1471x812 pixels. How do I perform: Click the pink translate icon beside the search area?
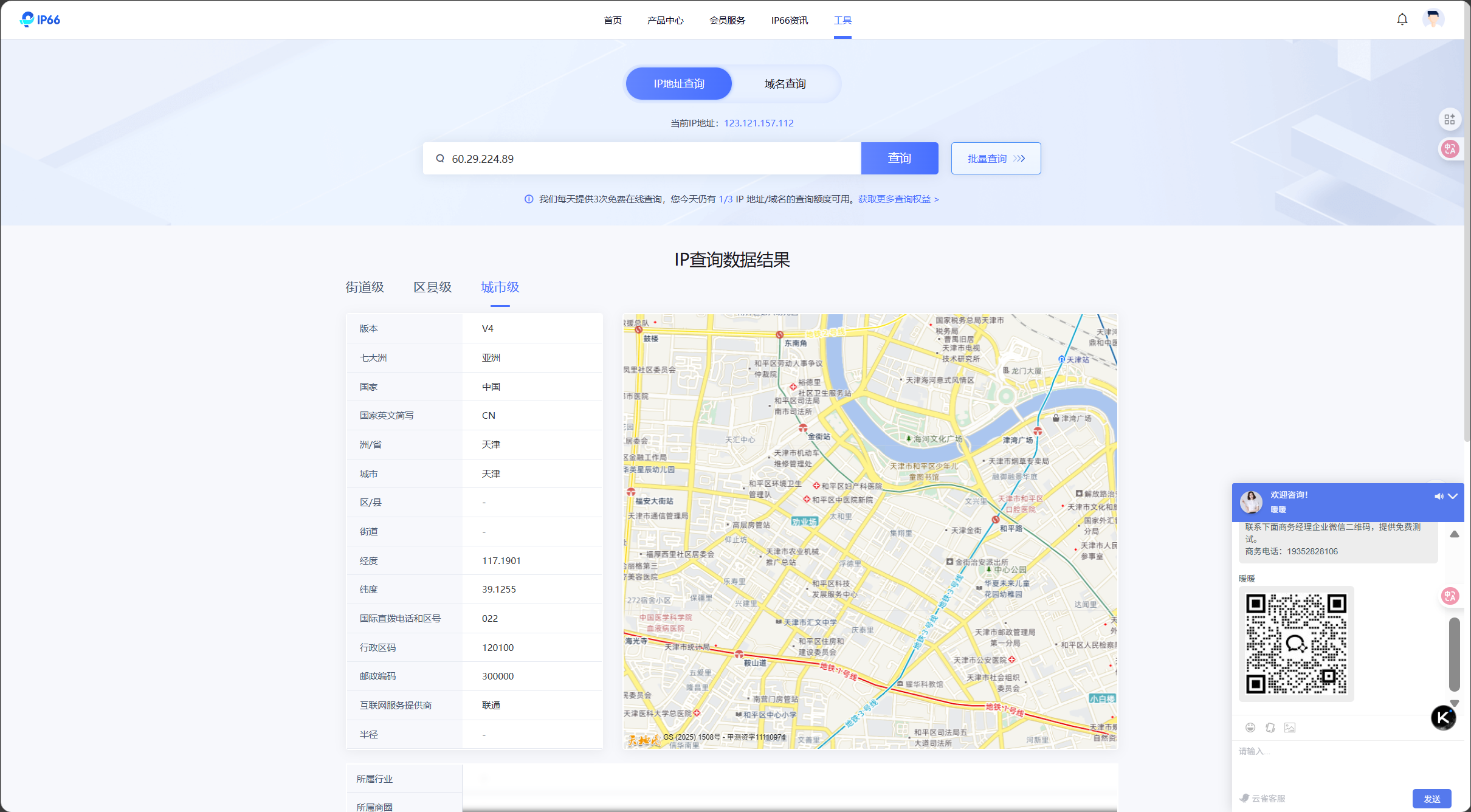(1450, 149)
